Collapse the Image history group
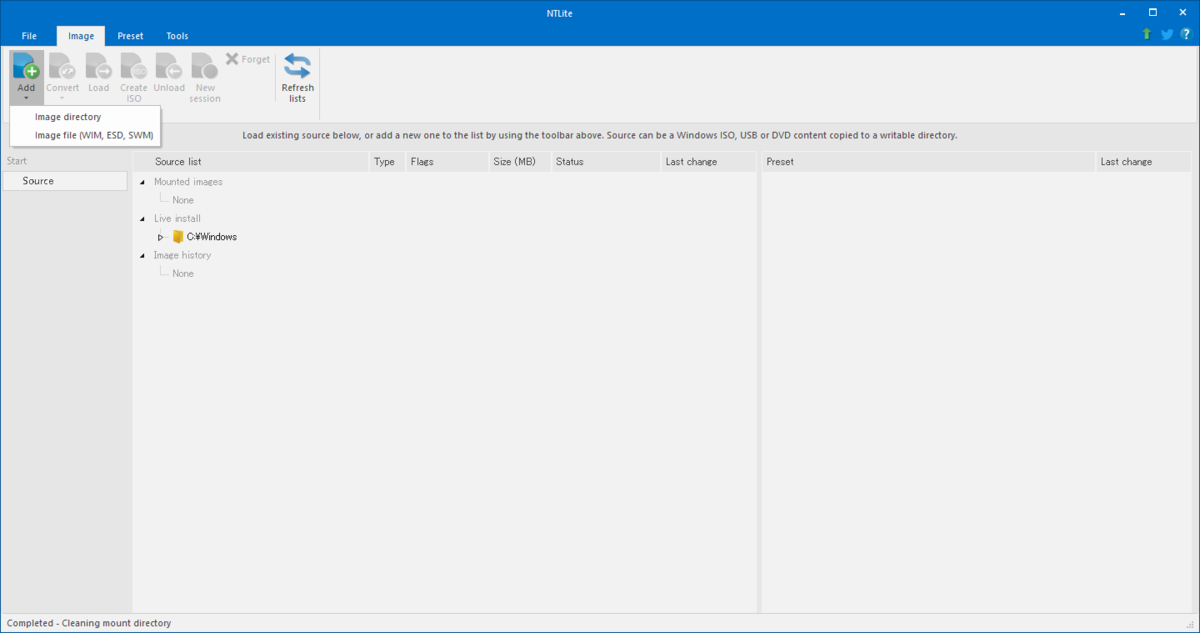Viewport: 1200px width, 633px height. [x=142, y=256]
